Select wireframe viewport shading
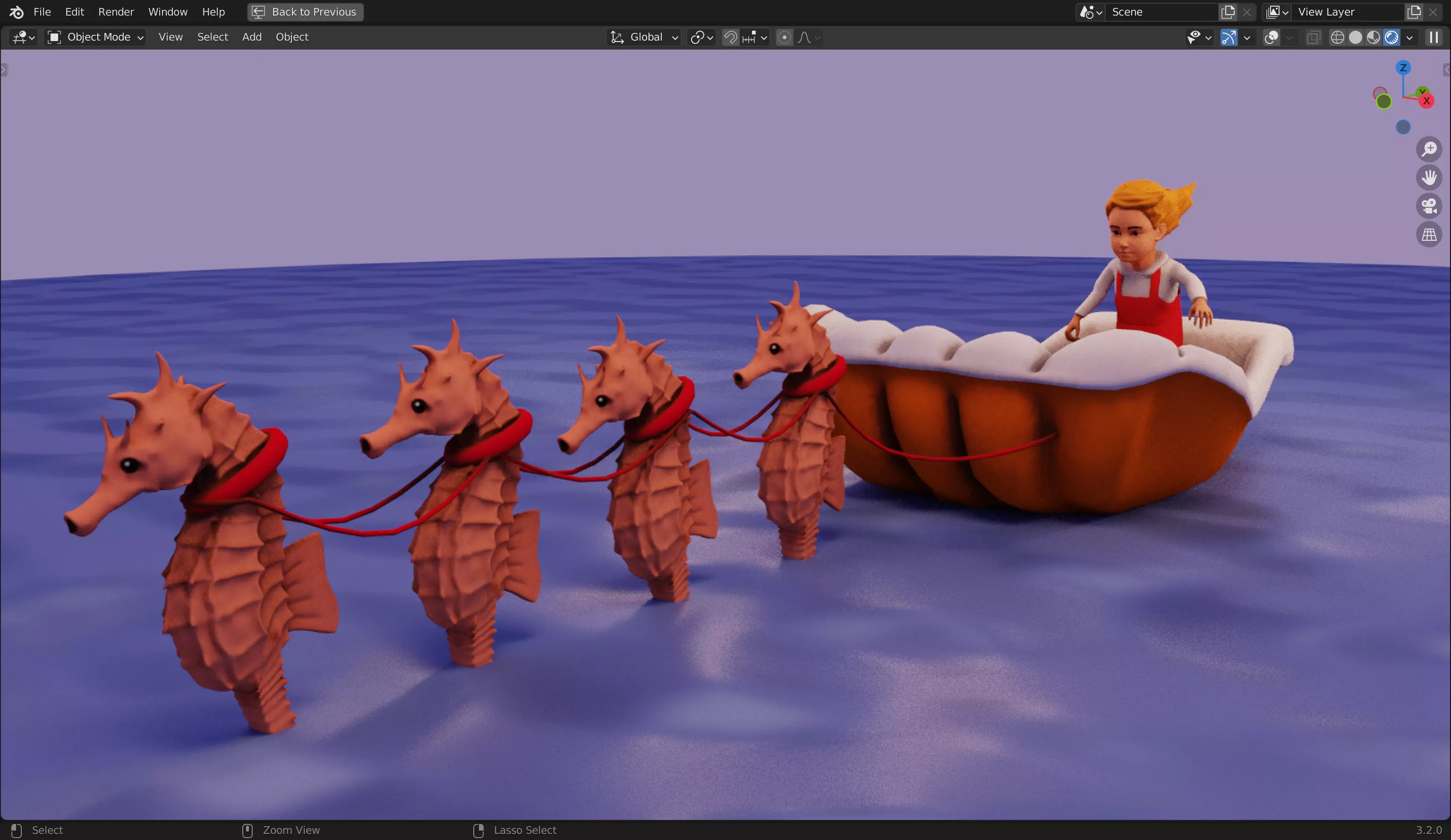This screenshot has height=840, width=1451. click(1337, 37)
